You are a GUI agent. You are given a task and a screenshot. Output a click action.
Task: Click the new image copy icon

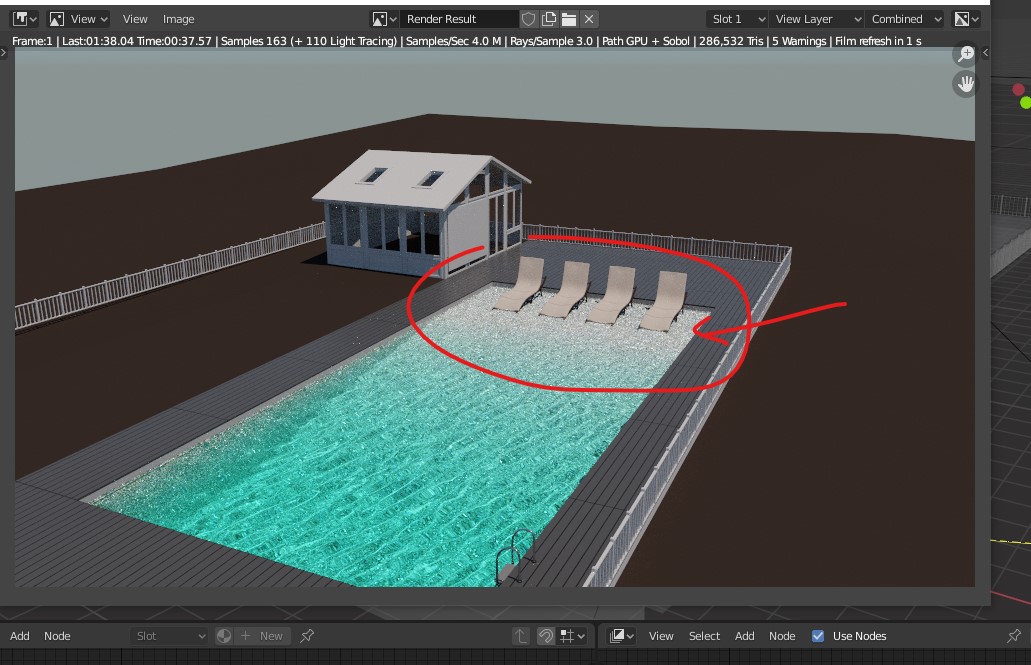tap(549, 19)
